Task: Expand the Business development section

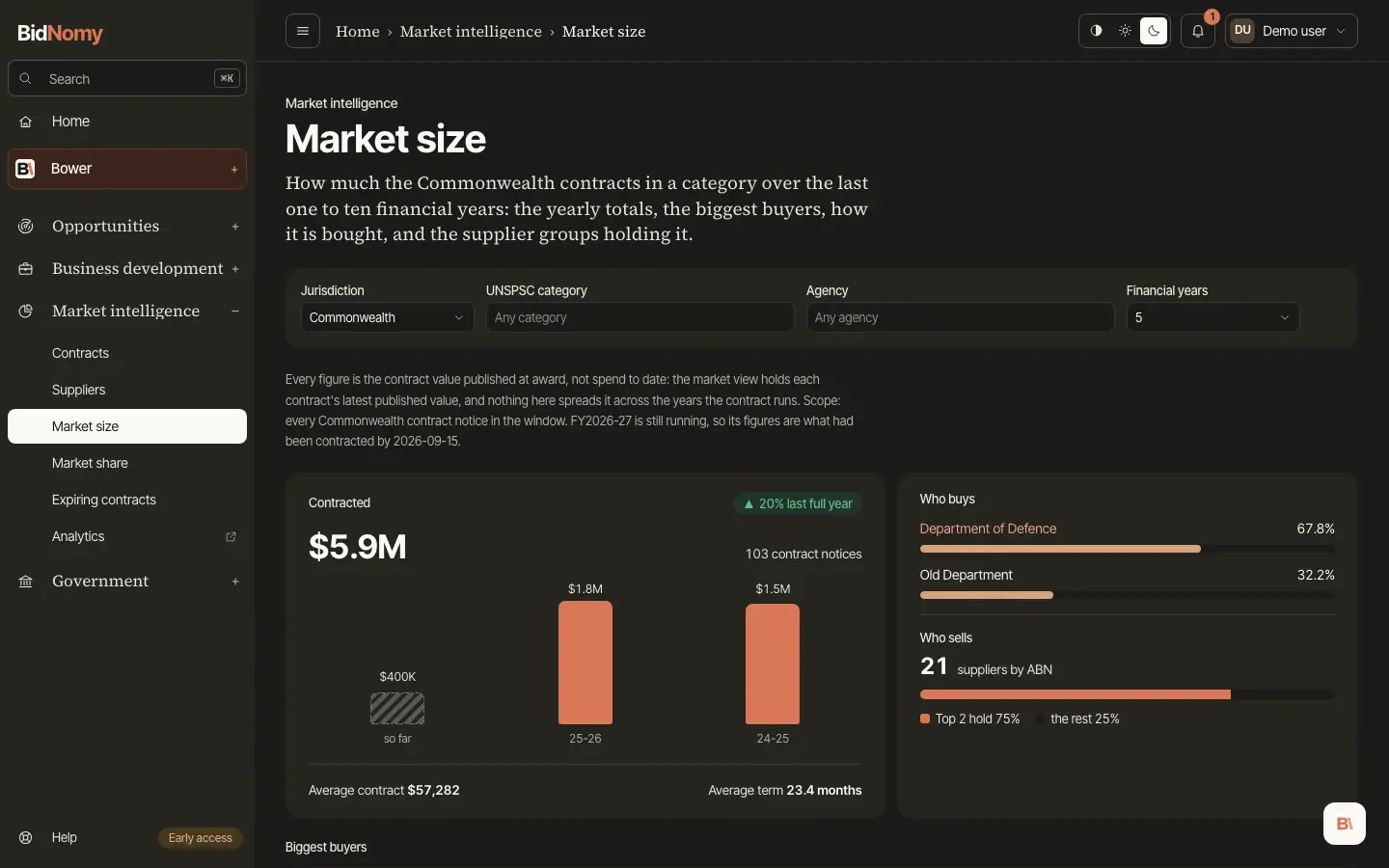Action: pos(127,268)
